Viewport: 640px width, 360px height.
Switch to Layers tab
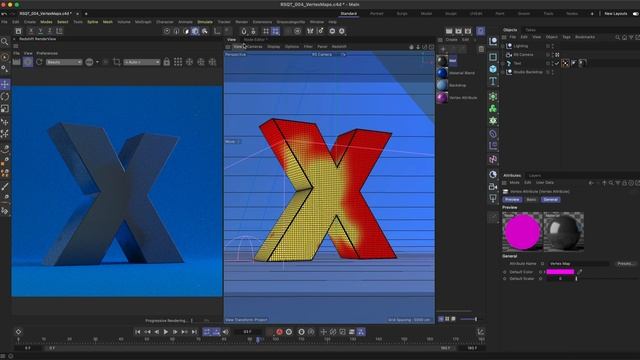(x=535, y=176)
